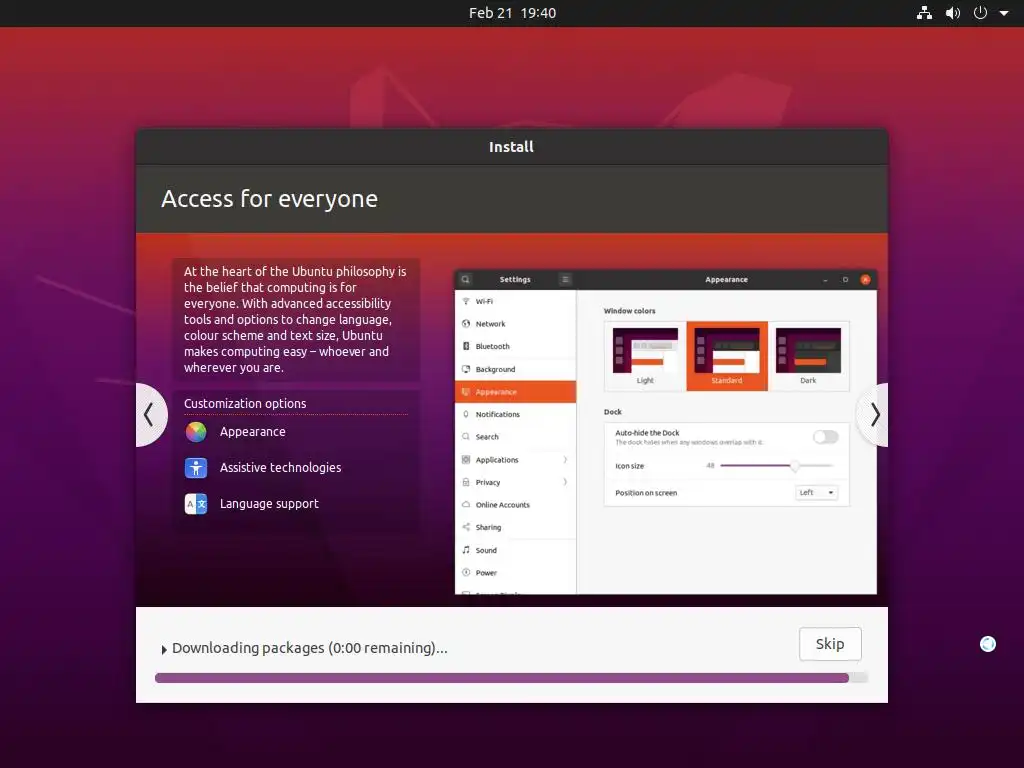This screenshot has height=768, width=1024.
Task: Click the Language support icon
Action: [x=196, y=504]
